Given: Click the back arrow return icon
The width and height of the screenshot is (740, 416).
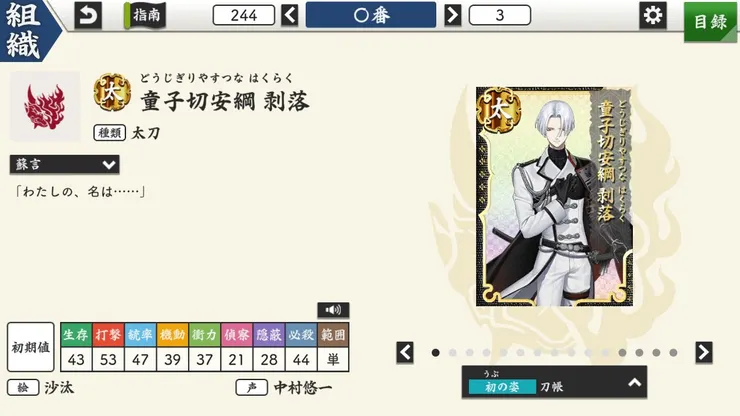Looking at the screenshot, I should pyautogui.click(x=88, y=16).
